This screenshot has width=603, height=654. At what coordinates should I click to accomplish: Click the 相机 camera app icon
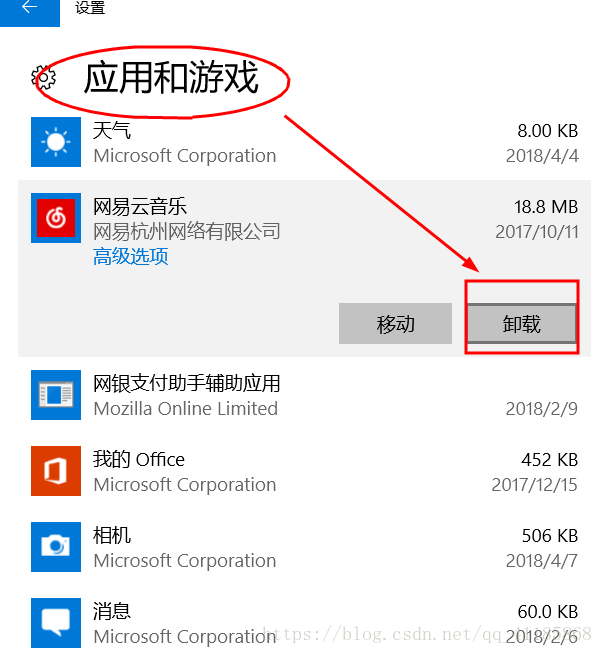[56, 546]
